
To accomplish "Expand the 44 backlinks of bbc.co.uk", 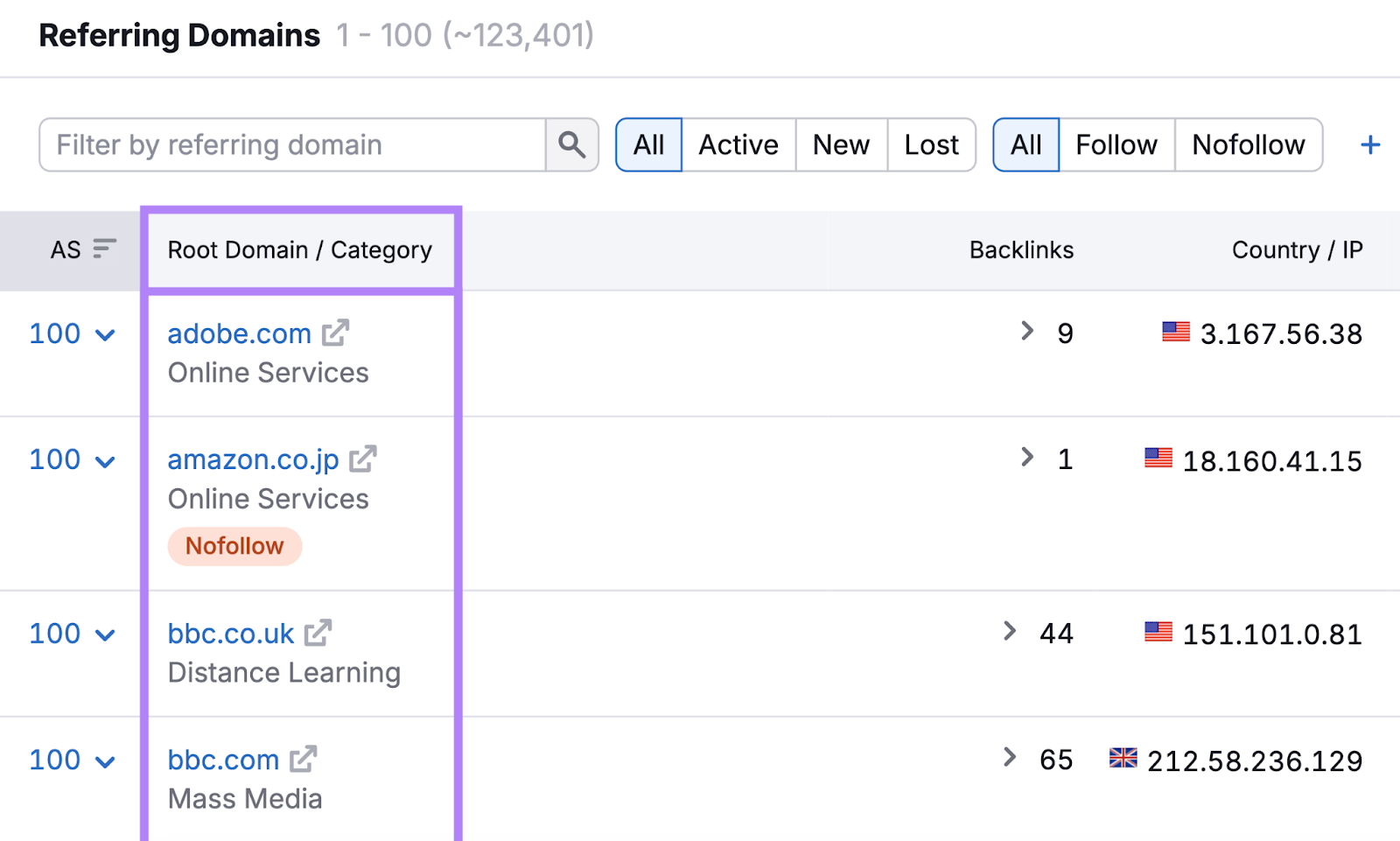I will pyautogui.click(x=1010, y=631).
